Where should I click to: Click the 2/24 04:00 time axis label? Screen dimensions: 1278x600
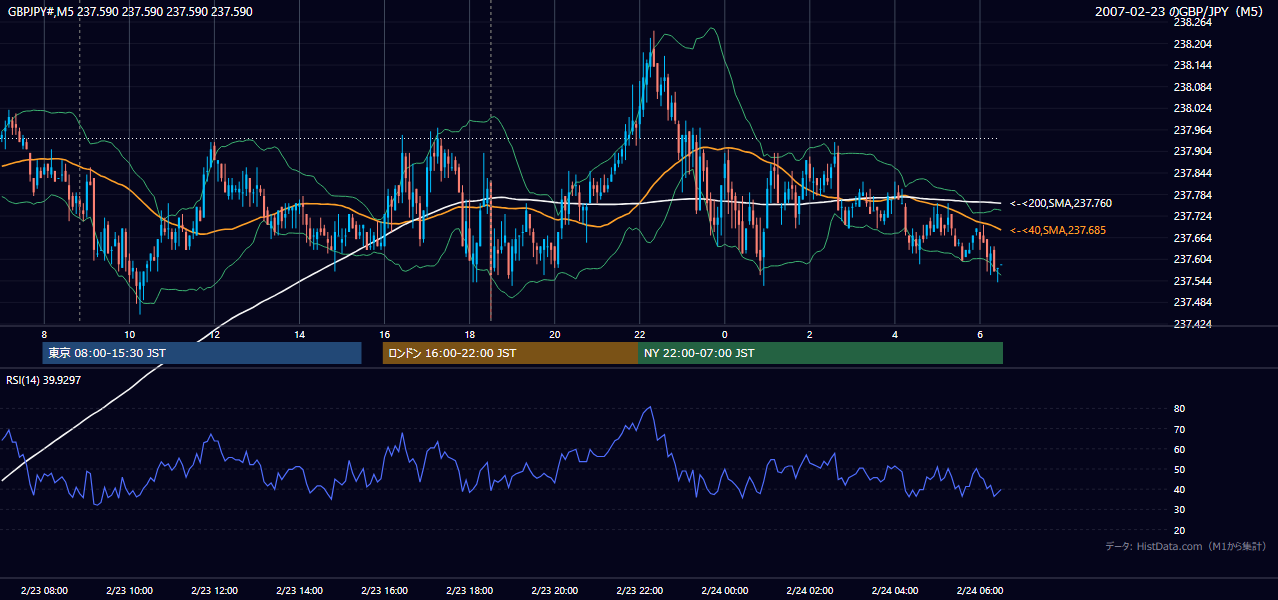(x=895, y=591)
